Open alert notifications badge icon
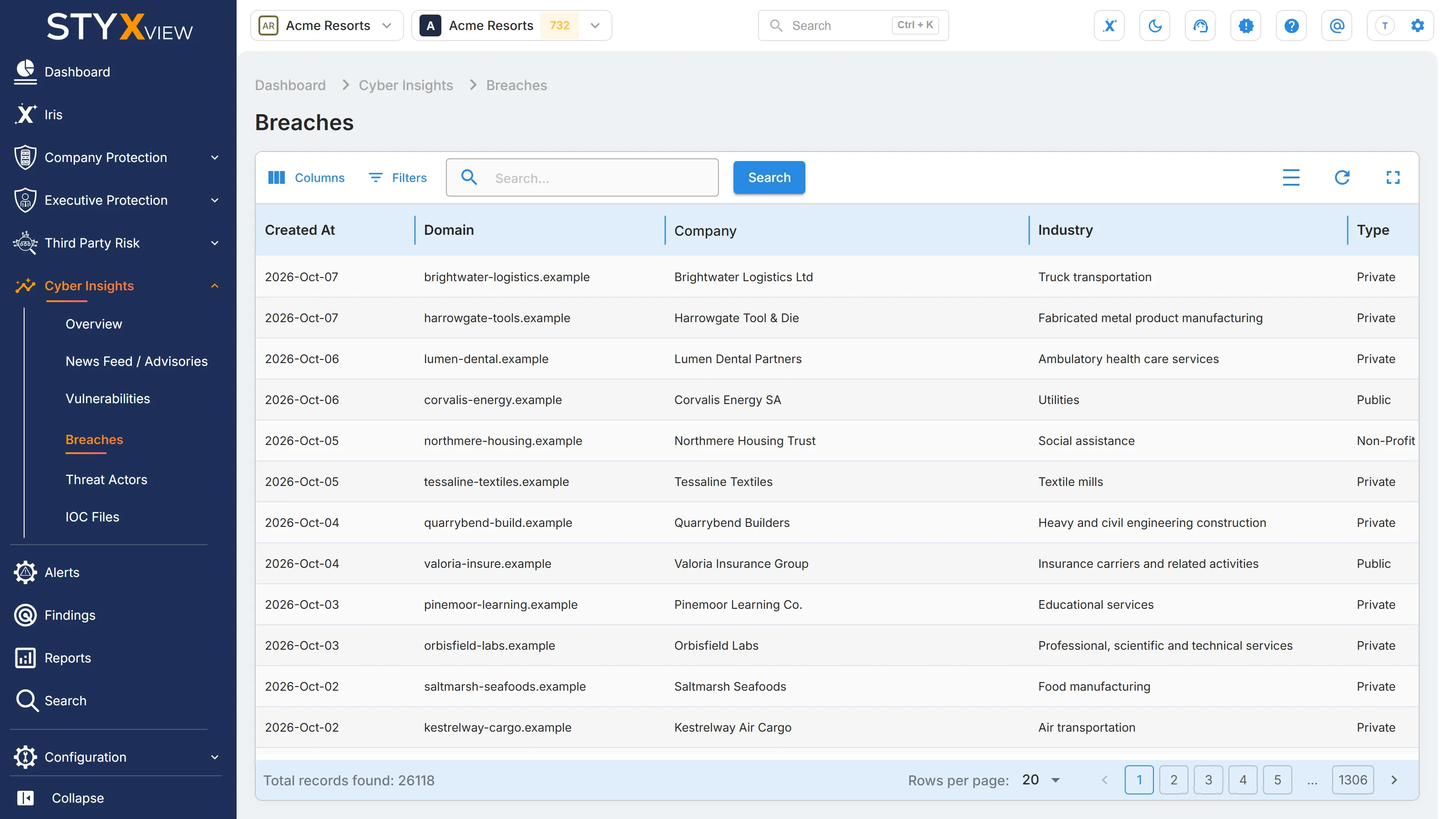The width and height of the screenshot is (1456, 819). (x=1246, y=25)
